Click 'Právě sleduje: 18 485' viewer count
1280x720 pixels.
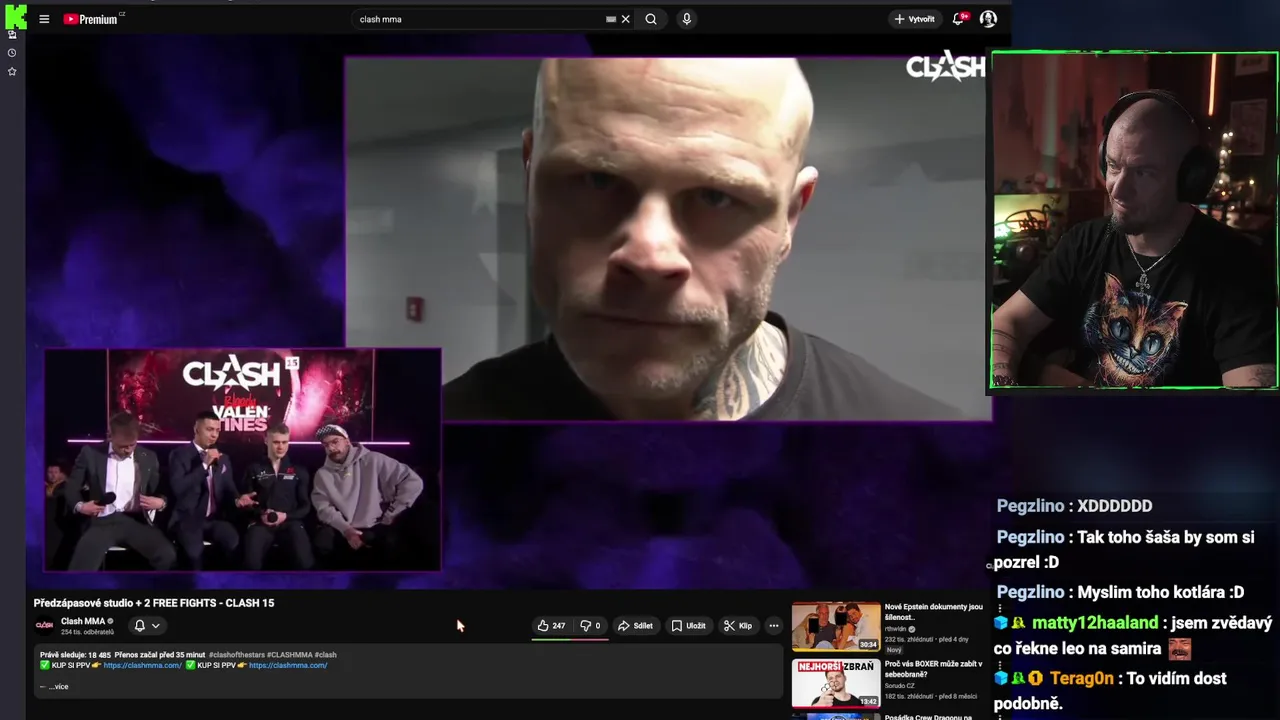[75, 655]
